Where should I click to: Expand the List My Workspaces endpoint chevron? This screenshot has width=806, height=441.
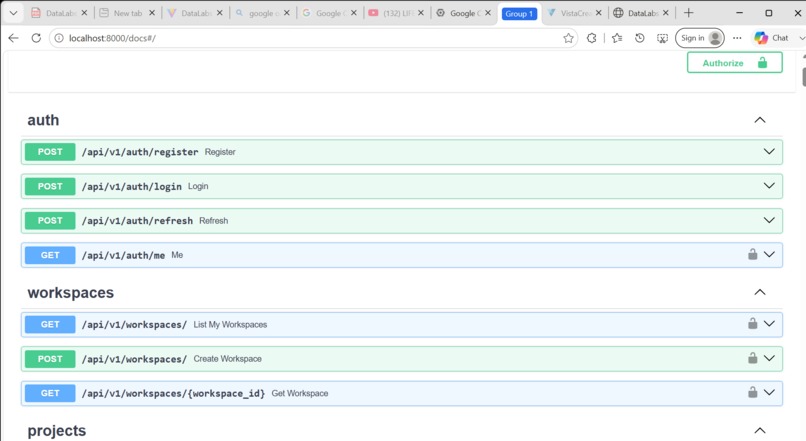769,324
